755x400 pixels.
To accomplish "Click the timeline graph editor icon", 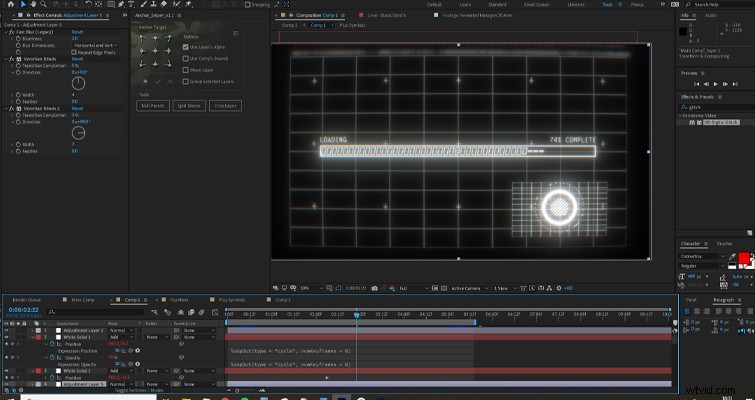I will [215, 312].
